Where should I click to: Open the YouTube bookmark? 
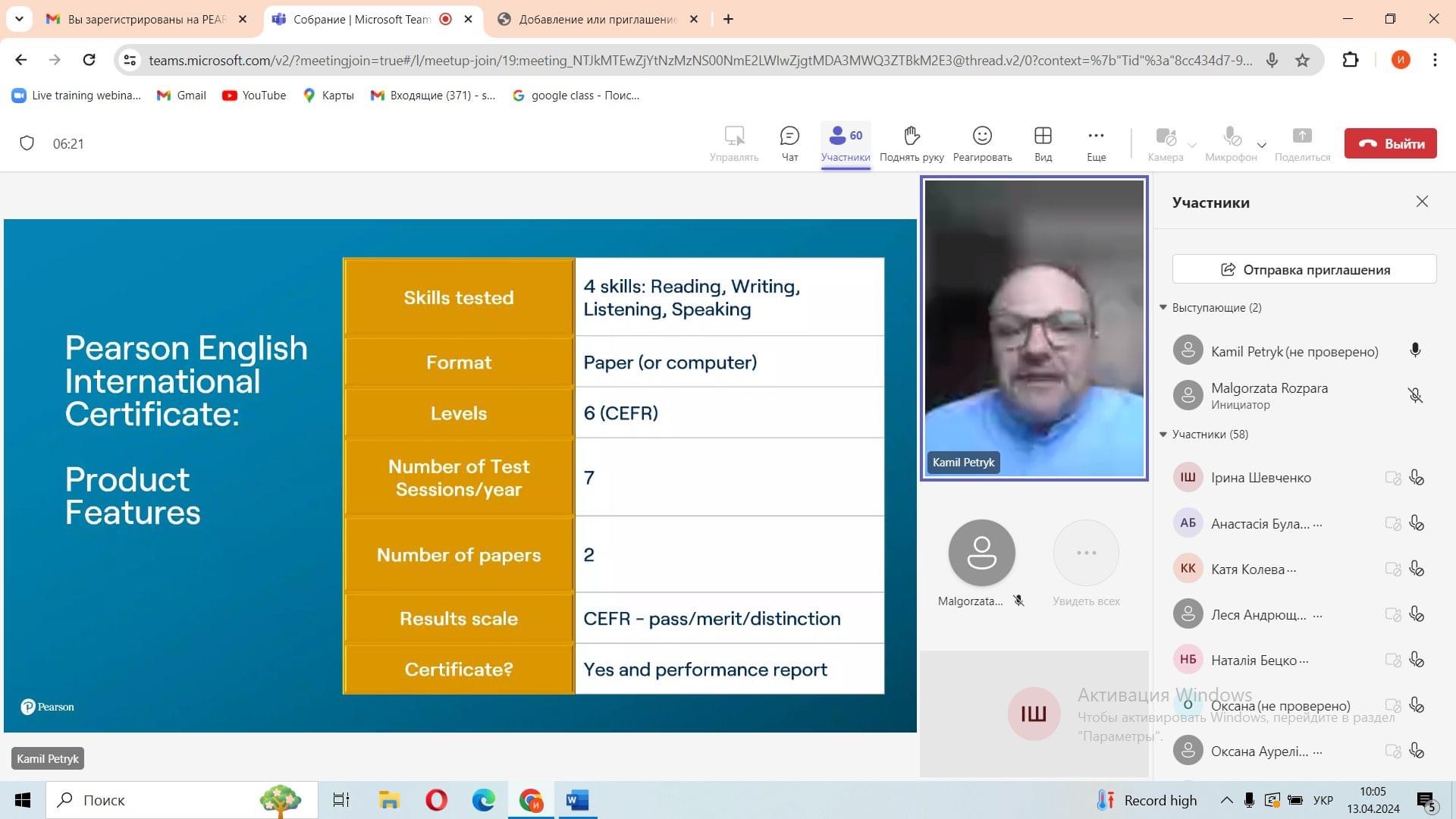(254, 96)
